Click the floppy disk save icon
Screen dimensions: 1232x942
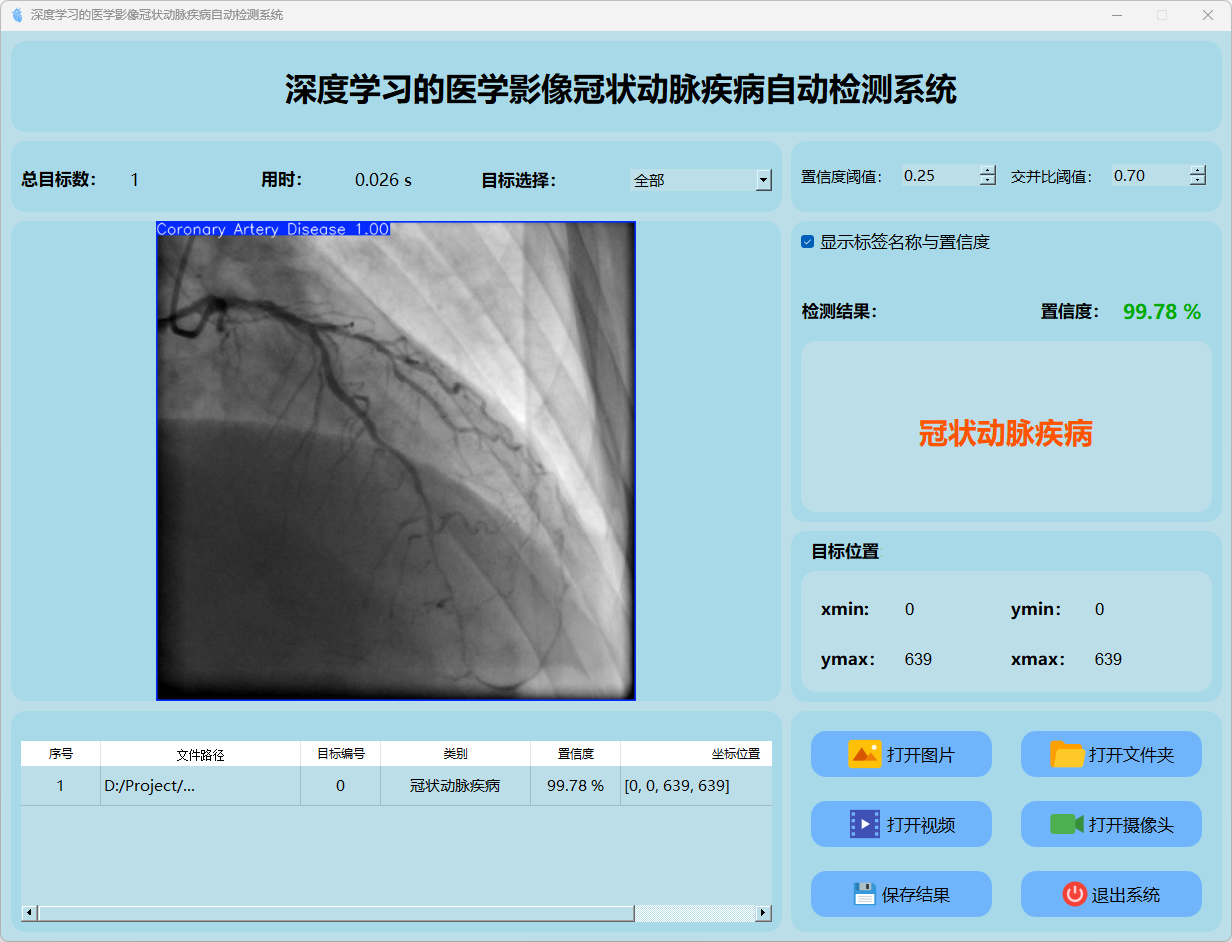(x=864, y=894)
